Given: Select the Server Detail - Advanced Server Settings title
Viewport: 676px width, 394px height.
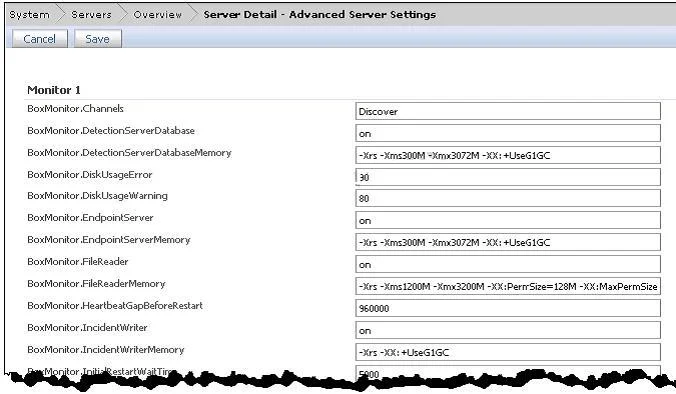Looking at the screenshot, I should point(319,15).
